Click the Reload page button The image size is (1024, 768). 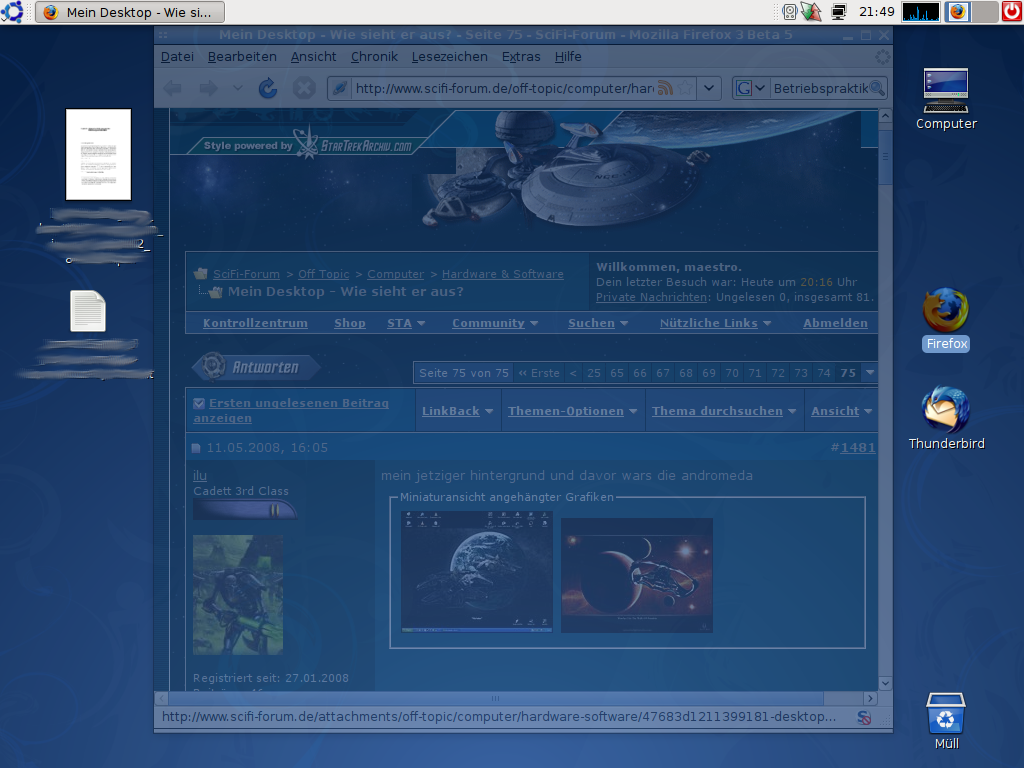[x=267, y=89]
